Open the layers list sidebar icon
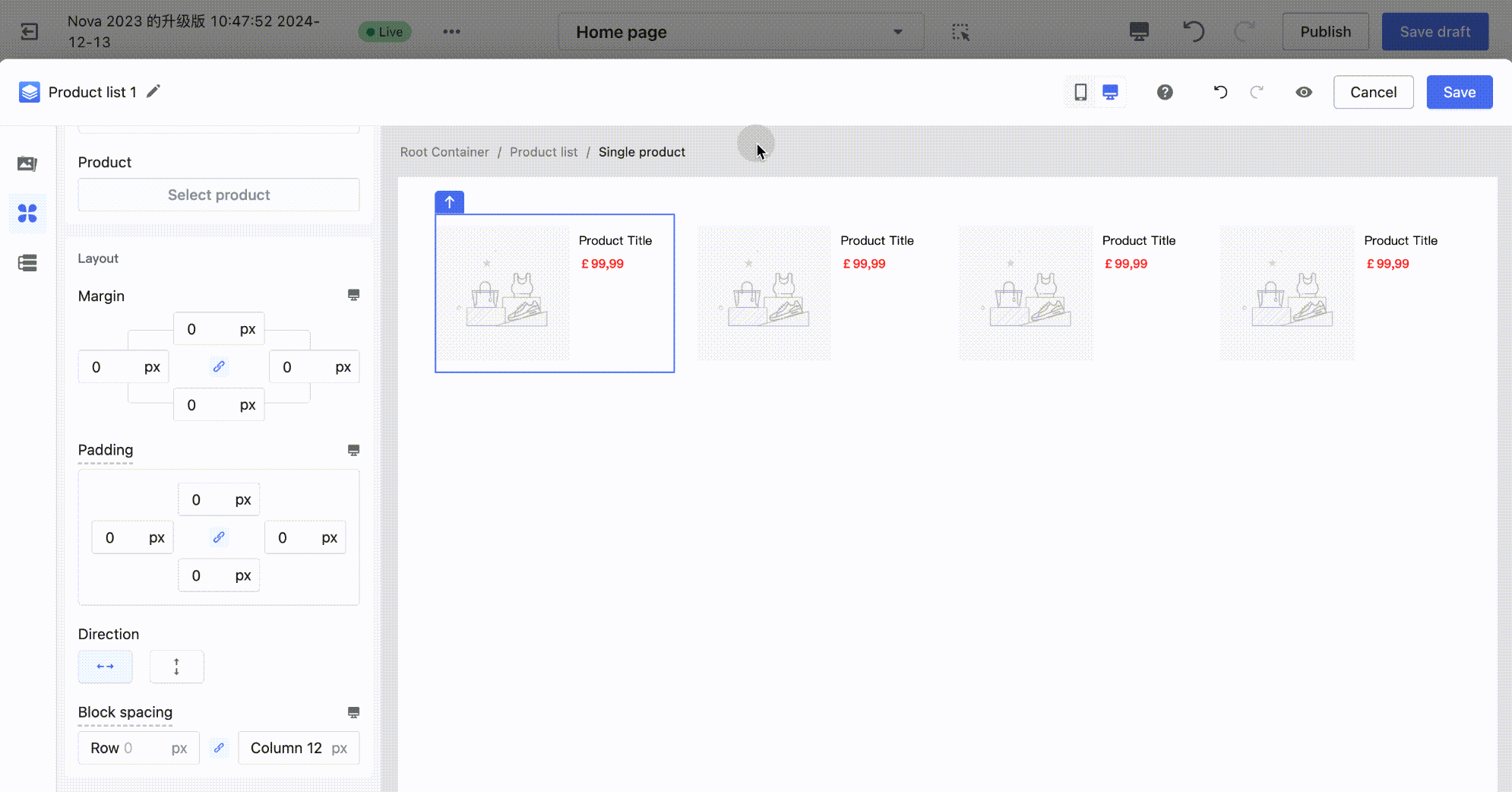1512x792 pixels. click(x=27, y=263)
